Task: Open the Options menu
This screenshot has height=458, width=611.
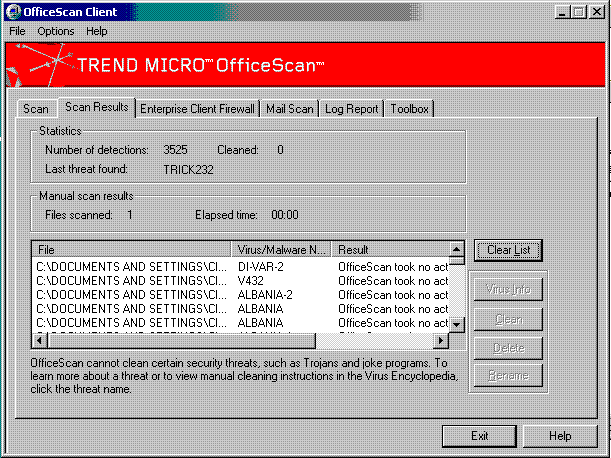Action: [56, 31]
